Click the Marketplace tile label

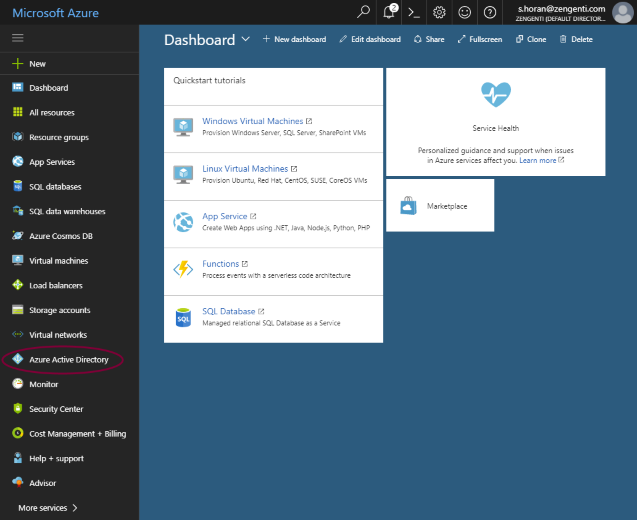447,206
